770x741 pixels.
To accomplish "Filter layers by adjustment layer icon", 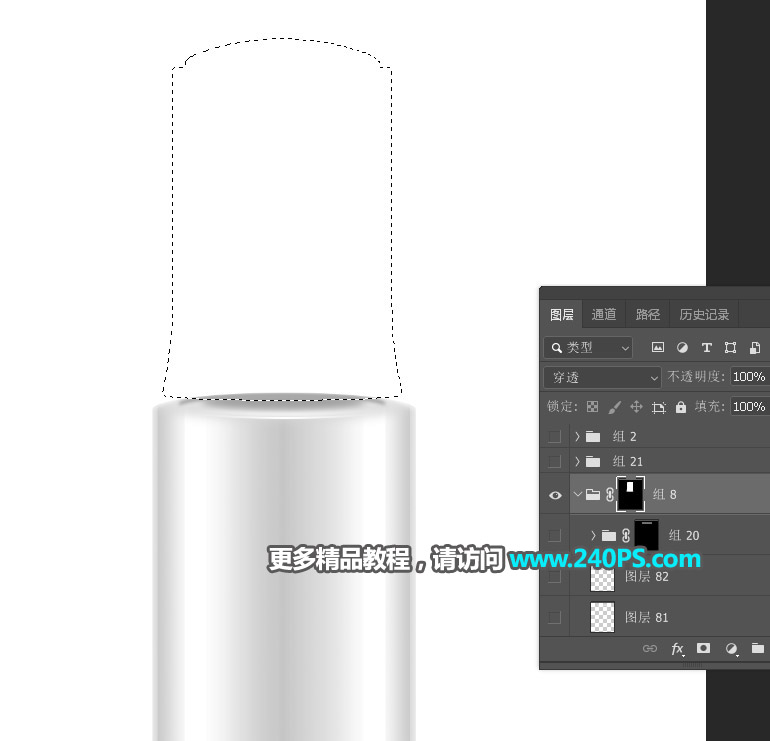I will (x=682, y=348).
